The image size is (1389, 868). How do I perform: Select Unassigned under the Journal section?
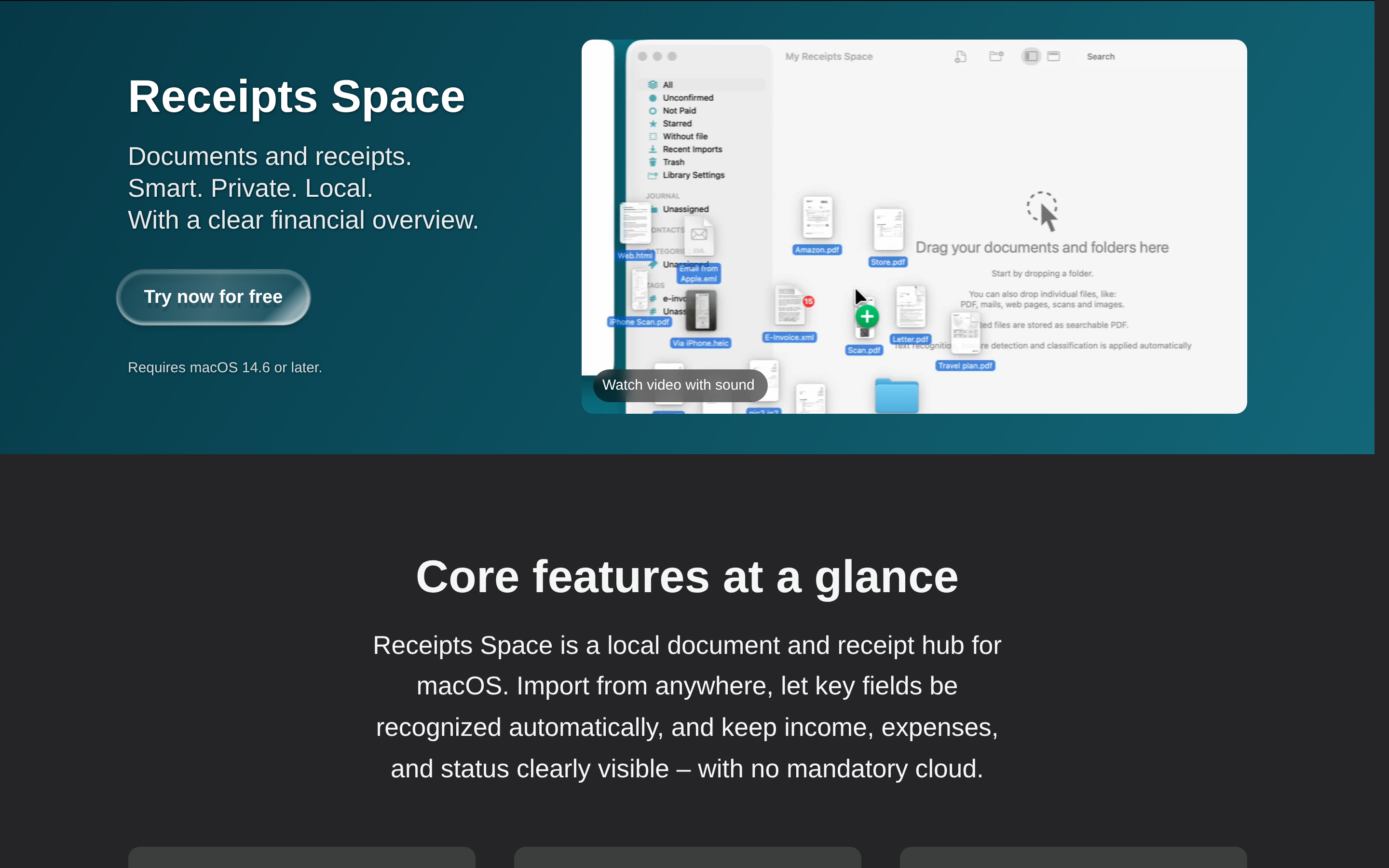click(x=685, y=209)
